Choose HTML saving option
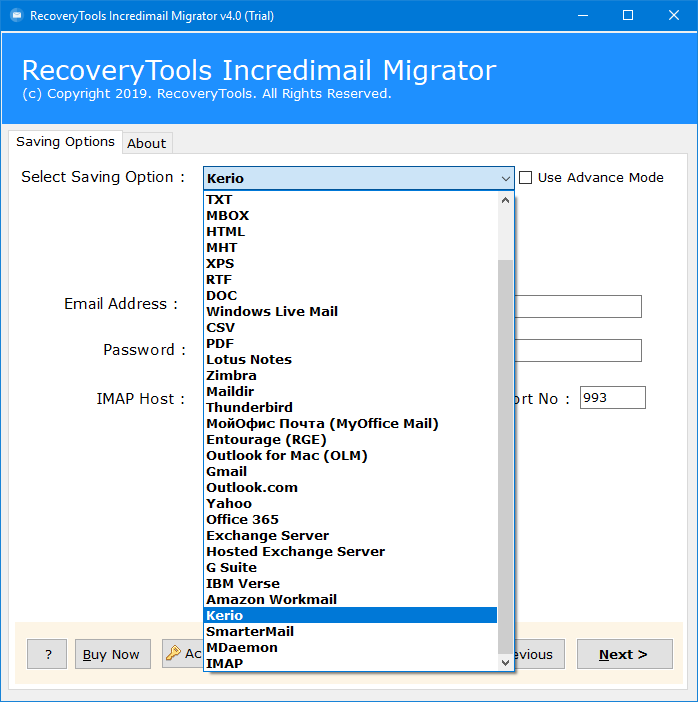Screen dimensions: 698x702 351,232
